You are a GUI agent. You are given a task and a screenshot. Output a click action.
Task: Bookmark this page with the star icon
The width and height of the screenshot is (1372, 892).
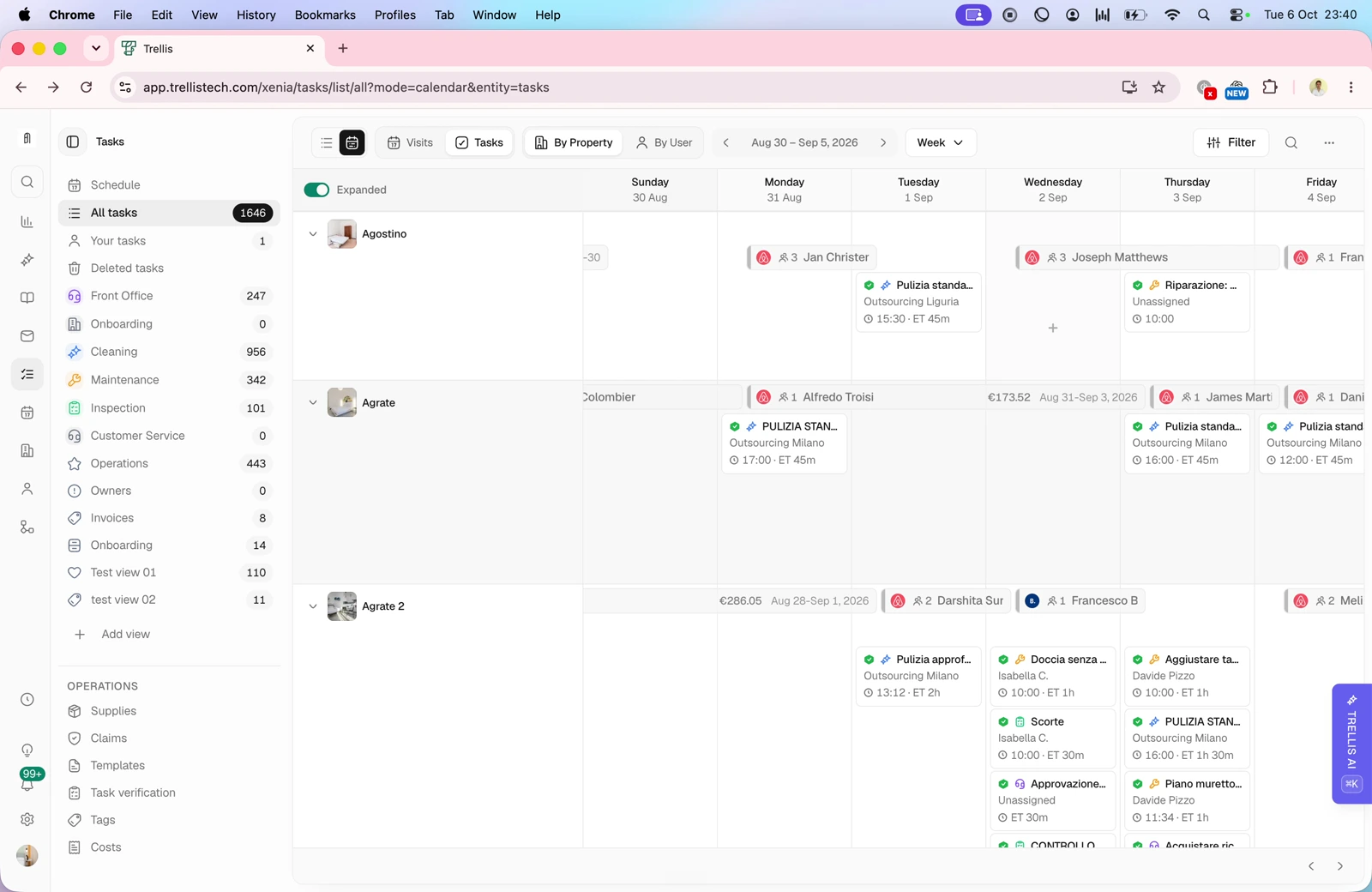[1158, 87]
